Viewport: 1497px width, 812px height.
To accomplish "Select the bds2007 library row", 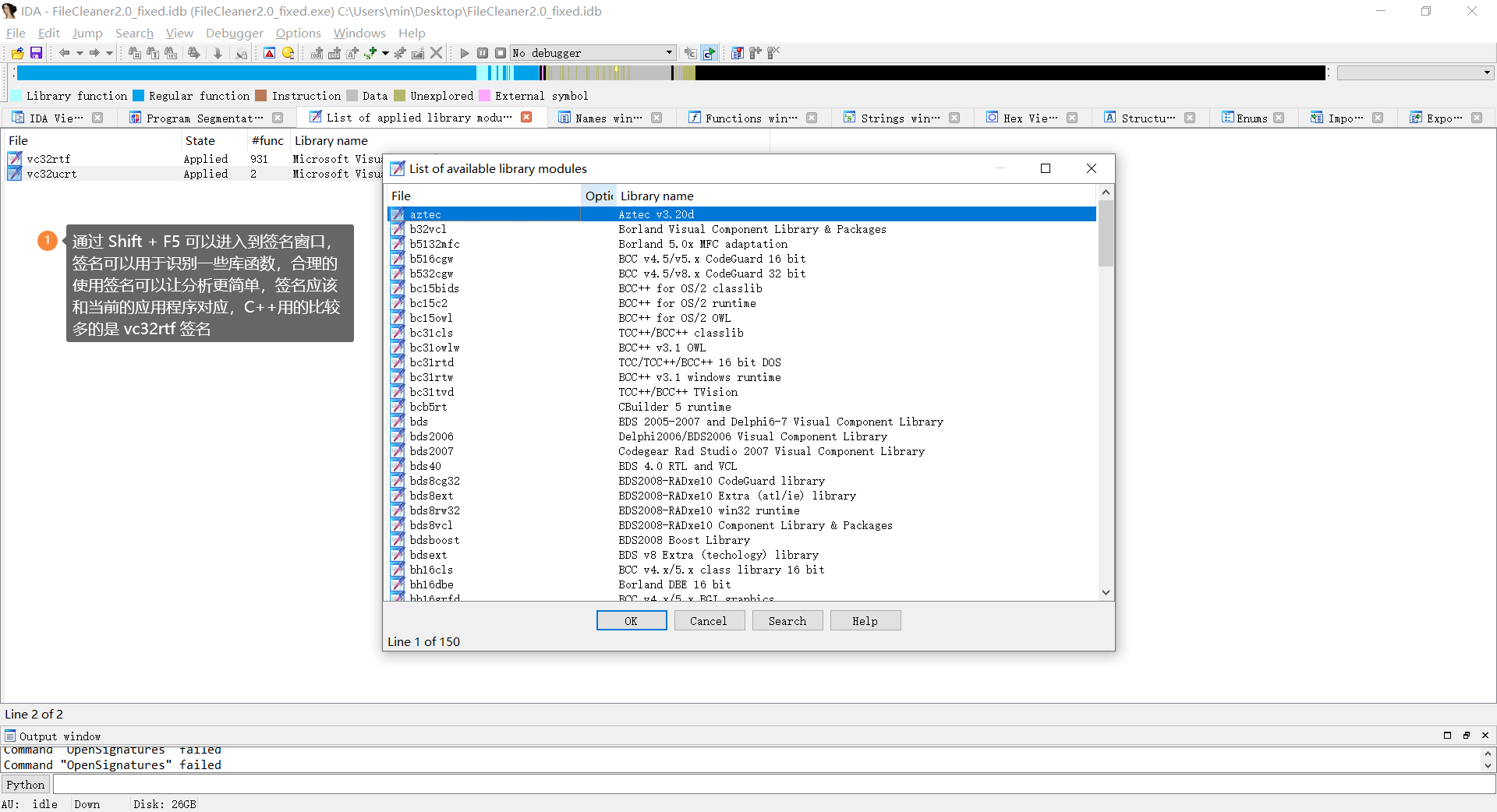I will pyautogui.click(x=741, y=451).
